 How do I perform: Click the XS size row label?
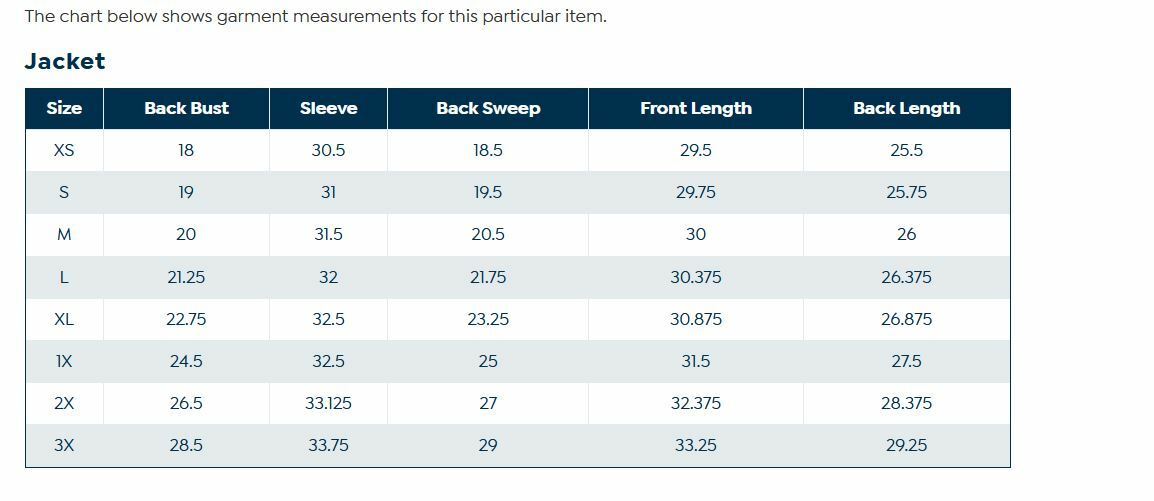click(x=64, y=150)
